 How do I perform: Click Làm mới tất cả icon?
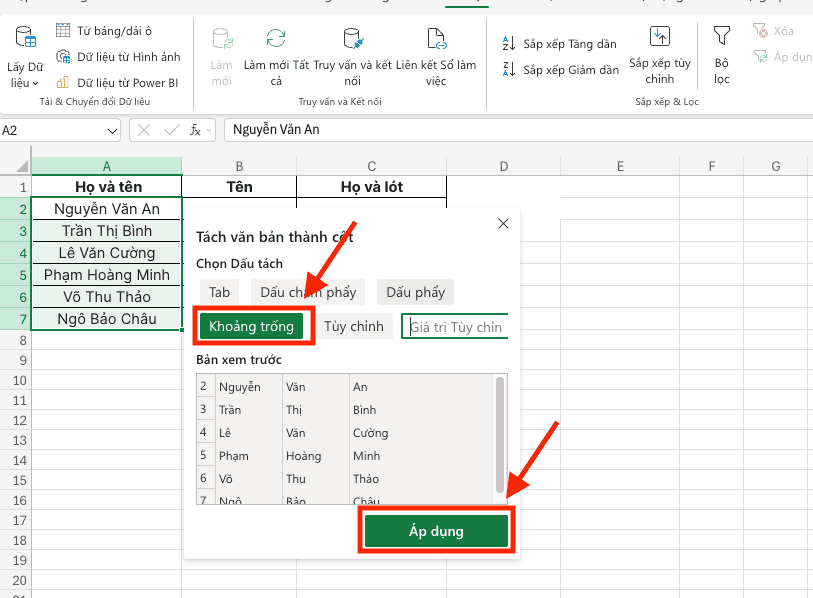[276, 39]
